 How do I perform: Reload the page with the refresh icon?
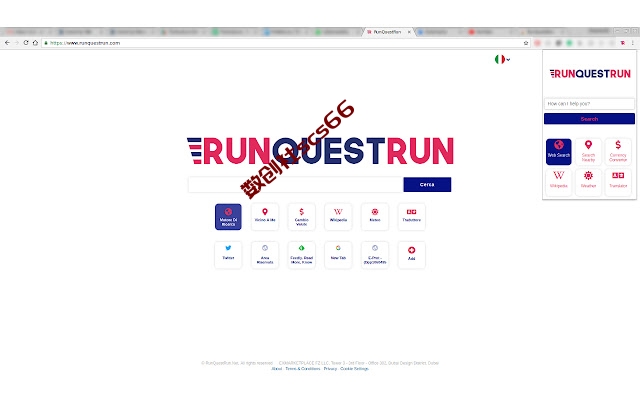click(x=26, y=43)
